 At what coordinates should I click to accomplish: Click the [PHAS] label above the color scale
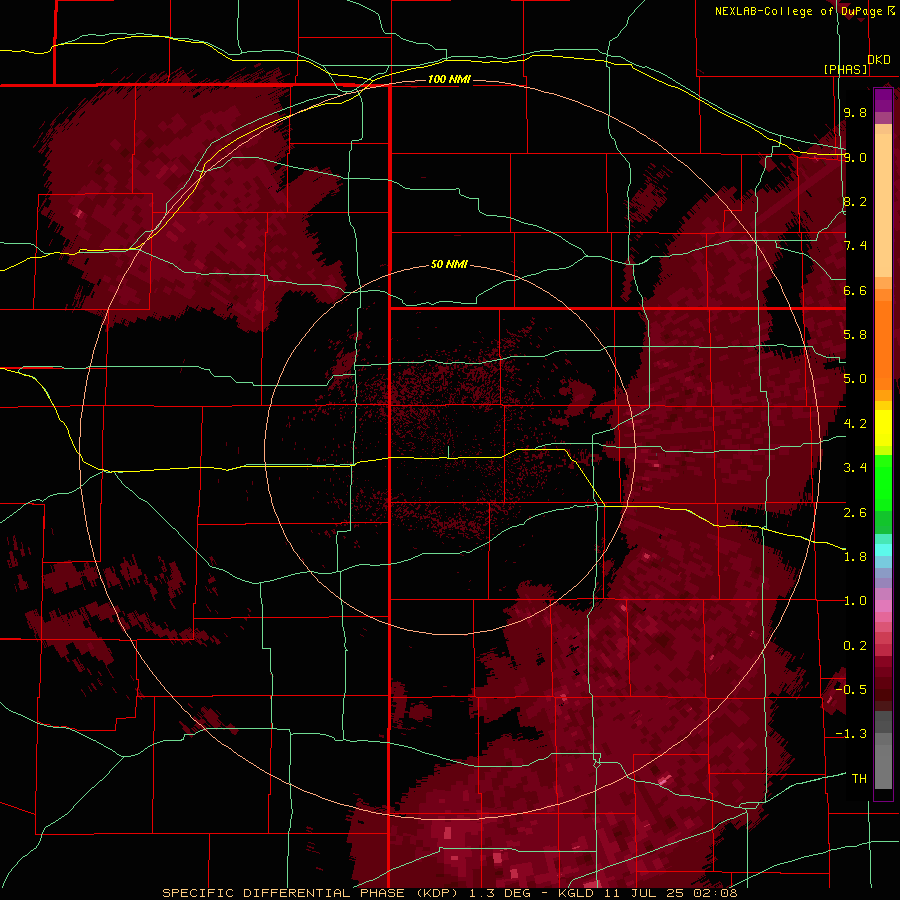point(845,69)
